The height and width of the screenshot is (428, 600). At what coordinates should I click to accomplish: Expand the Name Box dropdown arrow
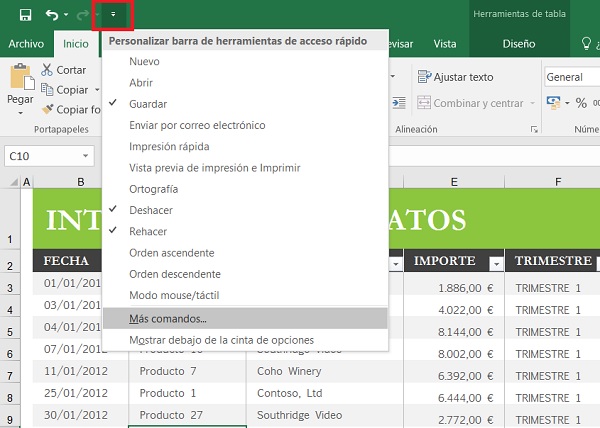tap(85, 156)
